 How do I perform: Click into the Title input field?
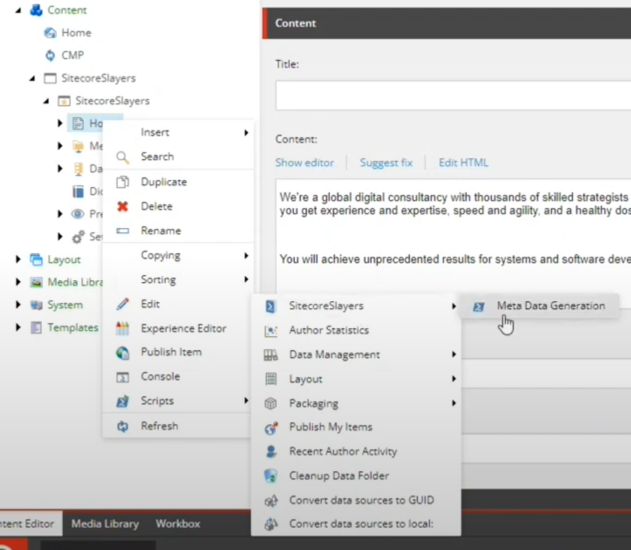[450, 96]
